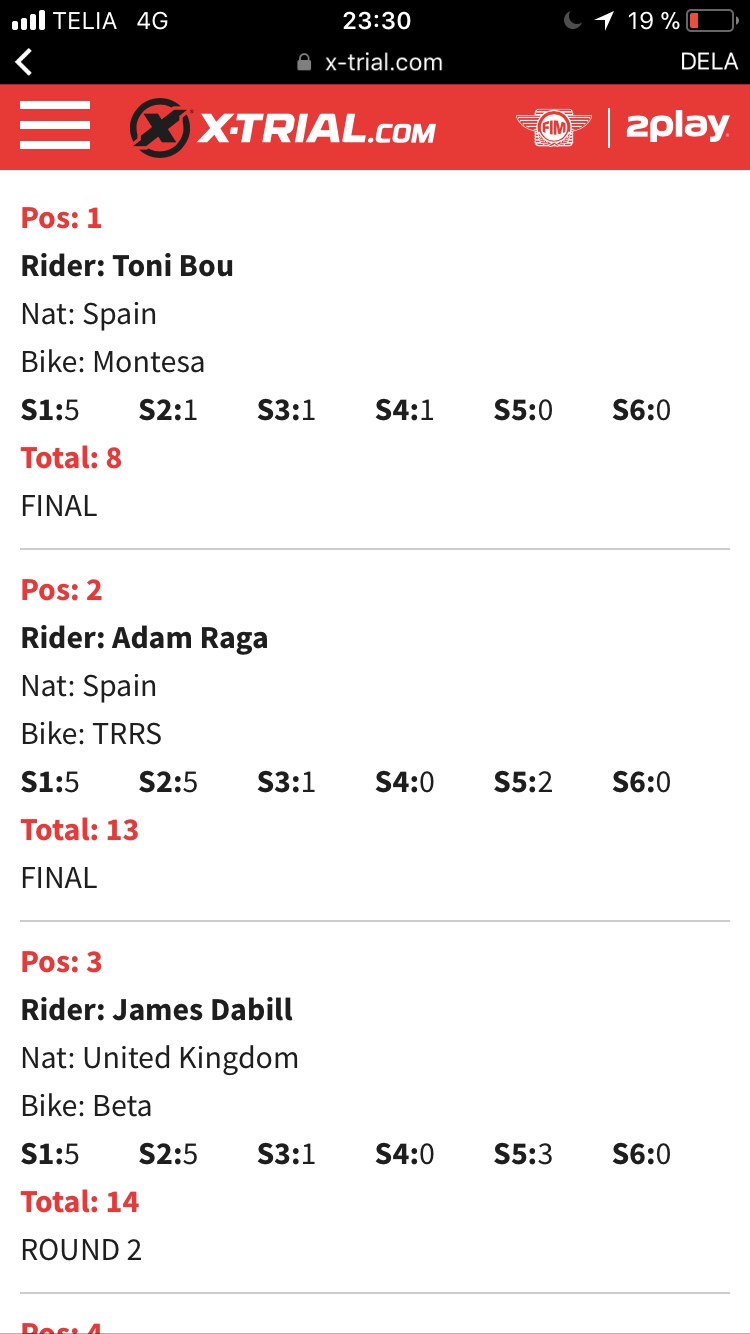Tap the lock icon beside the URL
This screenshot has width=750, height=1334.
pos(305,62)
